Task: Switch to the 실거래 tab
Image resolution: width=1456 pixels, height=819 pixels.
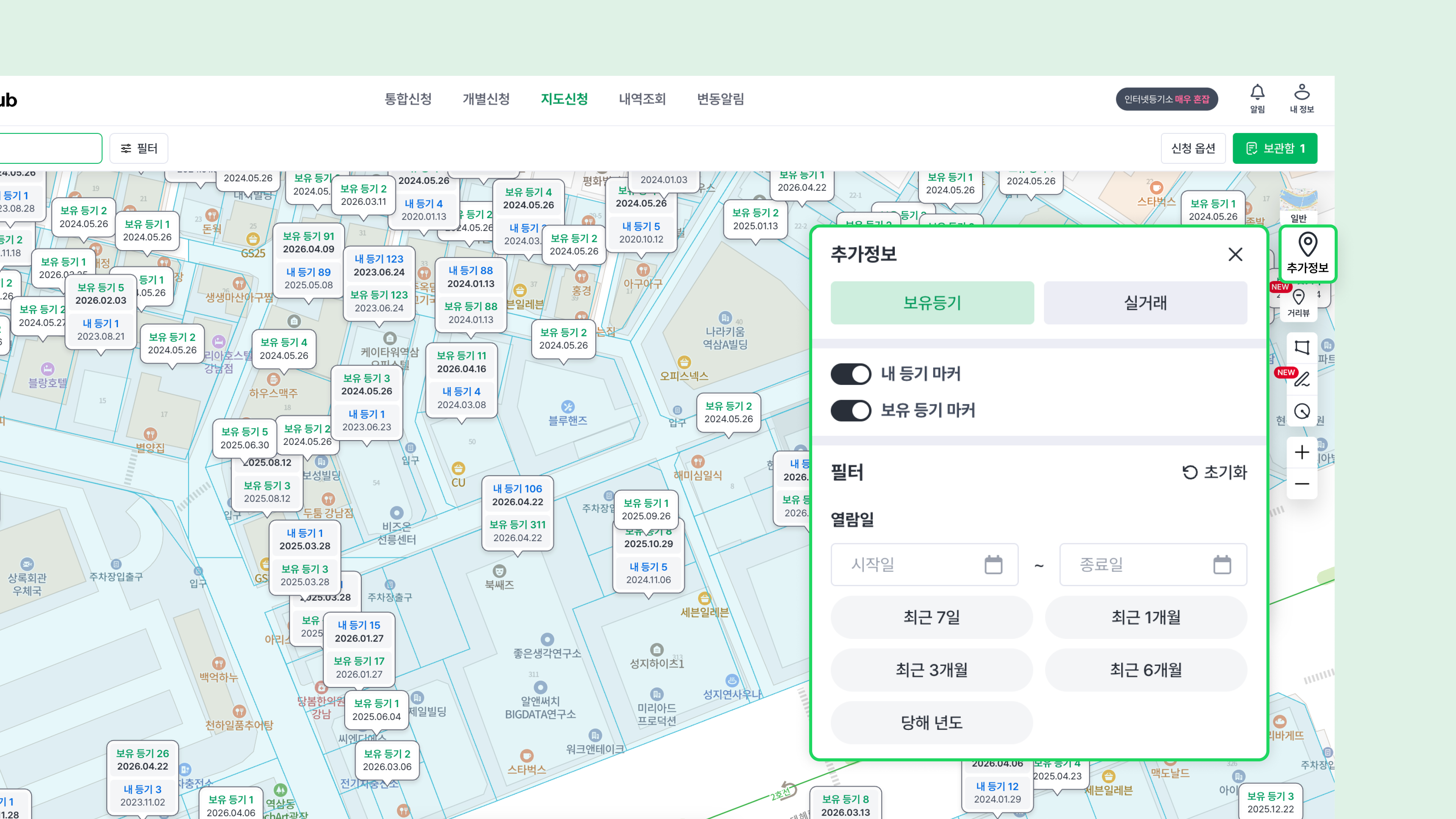Action: tap(1145, 303)
